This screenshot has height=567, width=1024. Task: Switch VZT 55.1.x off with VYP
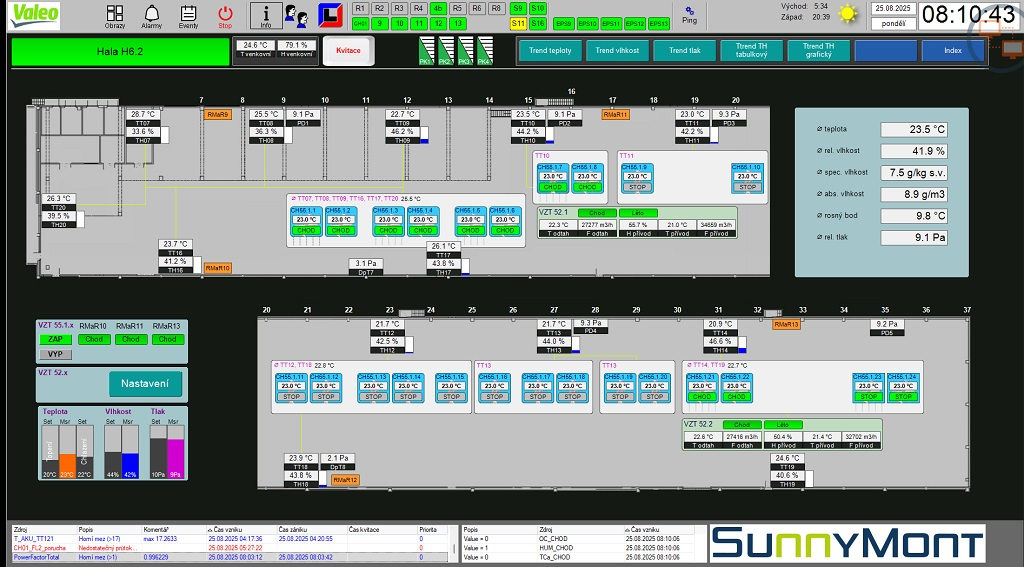pyautogui.click(x=56, y=354)
